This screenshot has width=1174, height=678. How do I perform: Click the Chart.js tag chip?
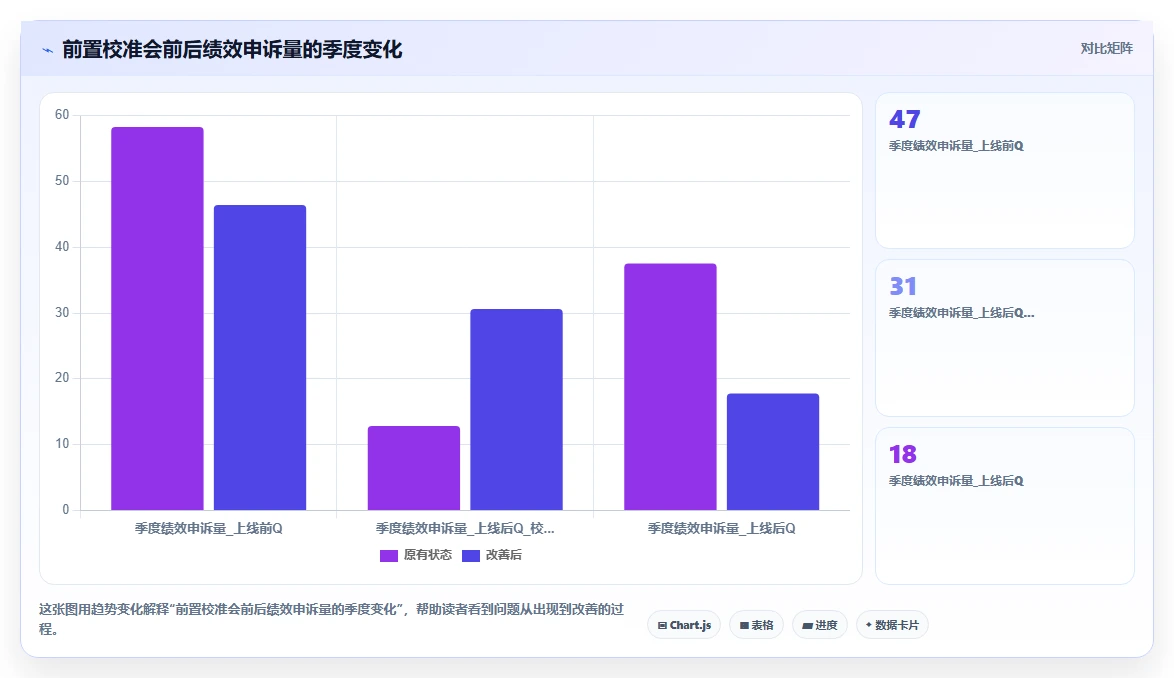click(684, 625)
